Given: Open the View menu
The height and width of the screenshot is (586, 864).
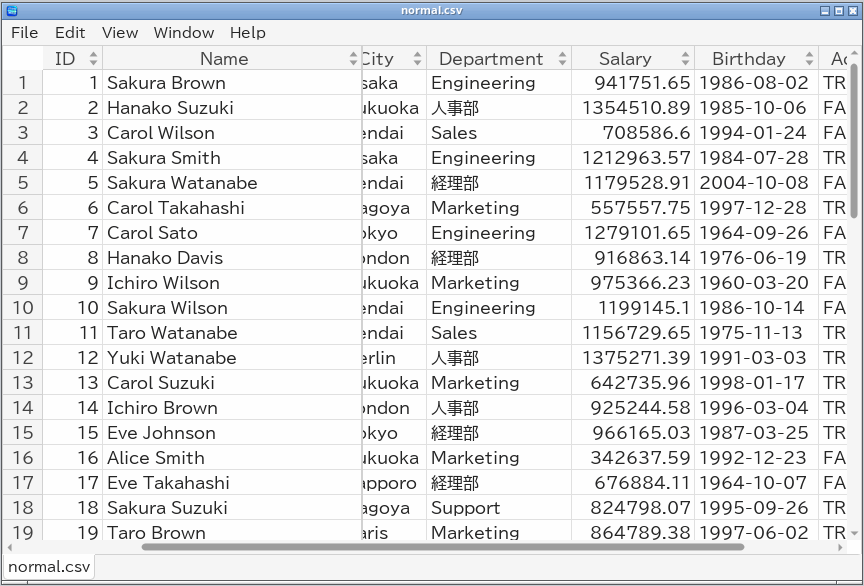Looking at the screenshot, I should tap(120, 33).
